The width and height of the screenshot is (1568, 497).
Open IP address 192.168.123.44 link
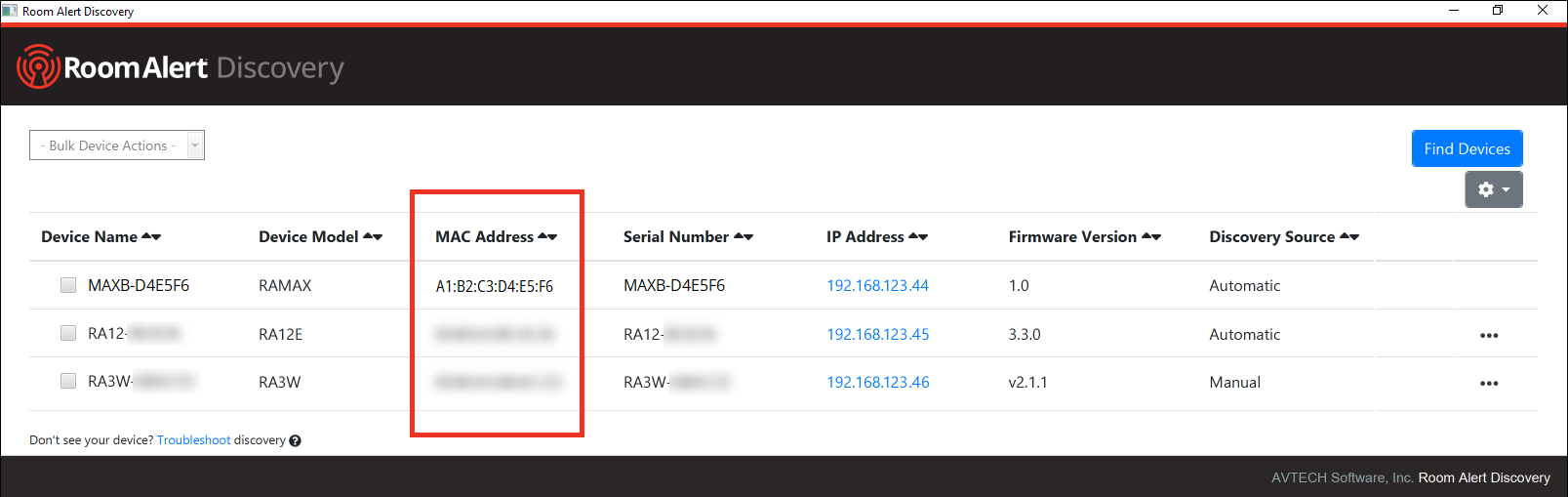pos(877,286)
